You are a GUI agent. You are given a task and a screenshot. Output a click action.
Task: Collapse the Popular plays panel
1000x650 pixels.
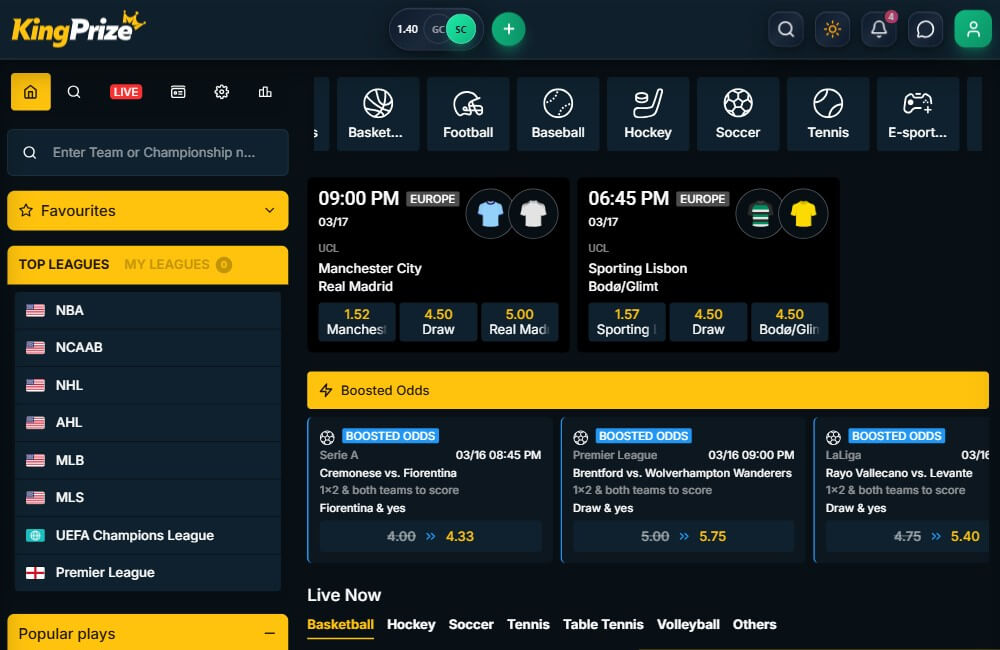tap(270, 633)
